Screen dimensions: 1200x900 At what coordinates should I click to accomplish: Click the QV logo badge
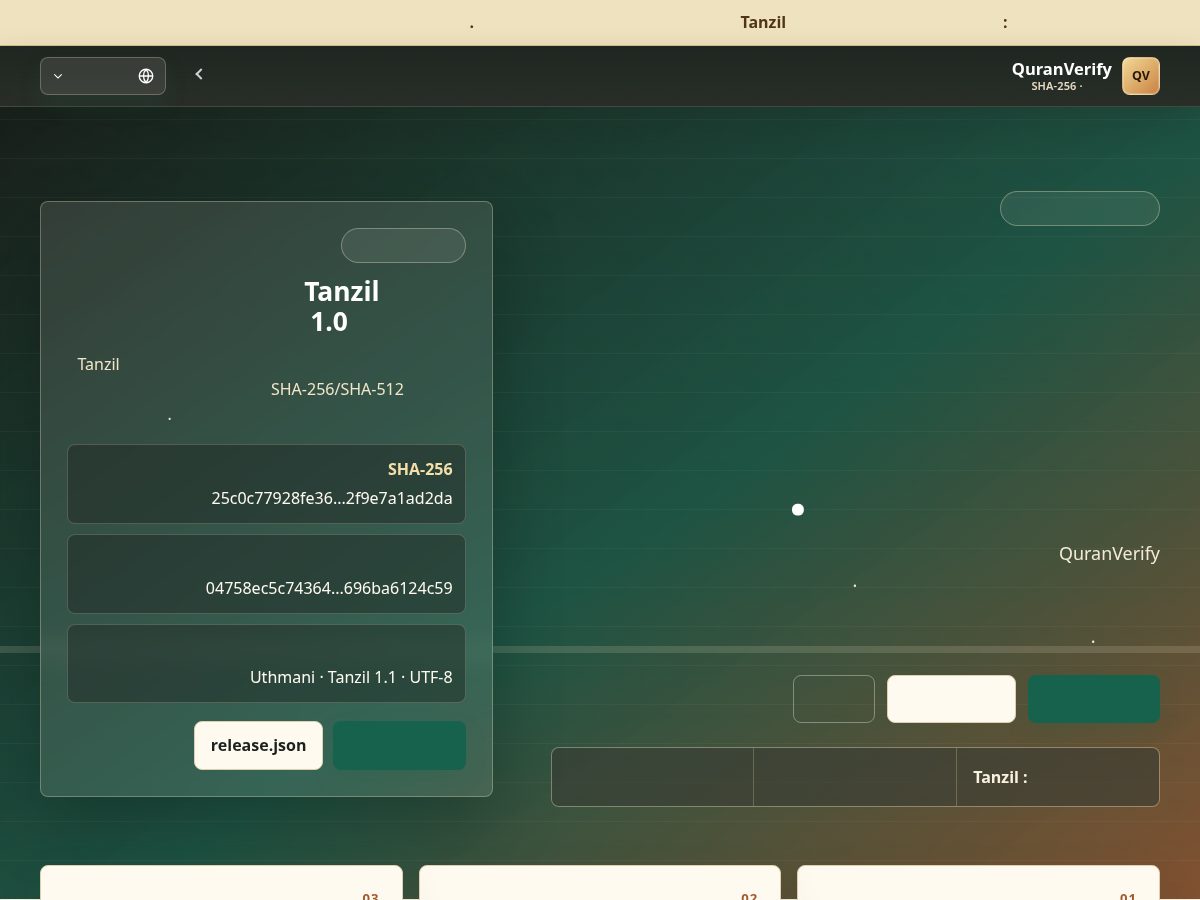point(1141,76)
